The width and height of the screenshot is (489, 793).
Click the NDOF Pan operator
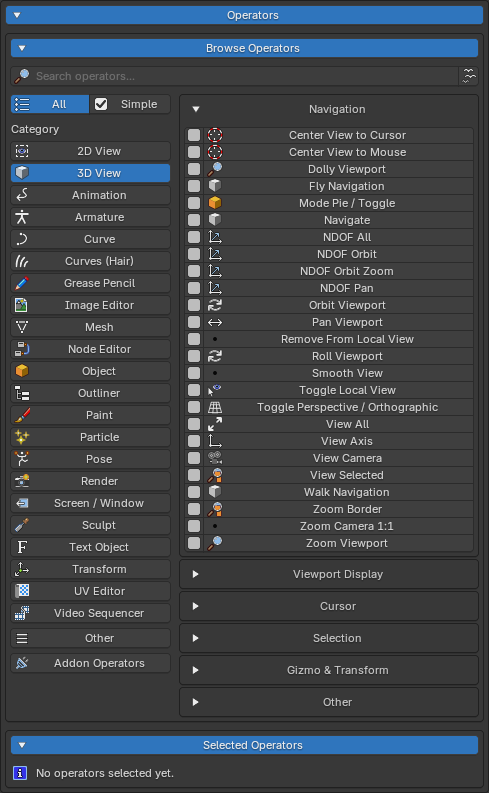339,288
